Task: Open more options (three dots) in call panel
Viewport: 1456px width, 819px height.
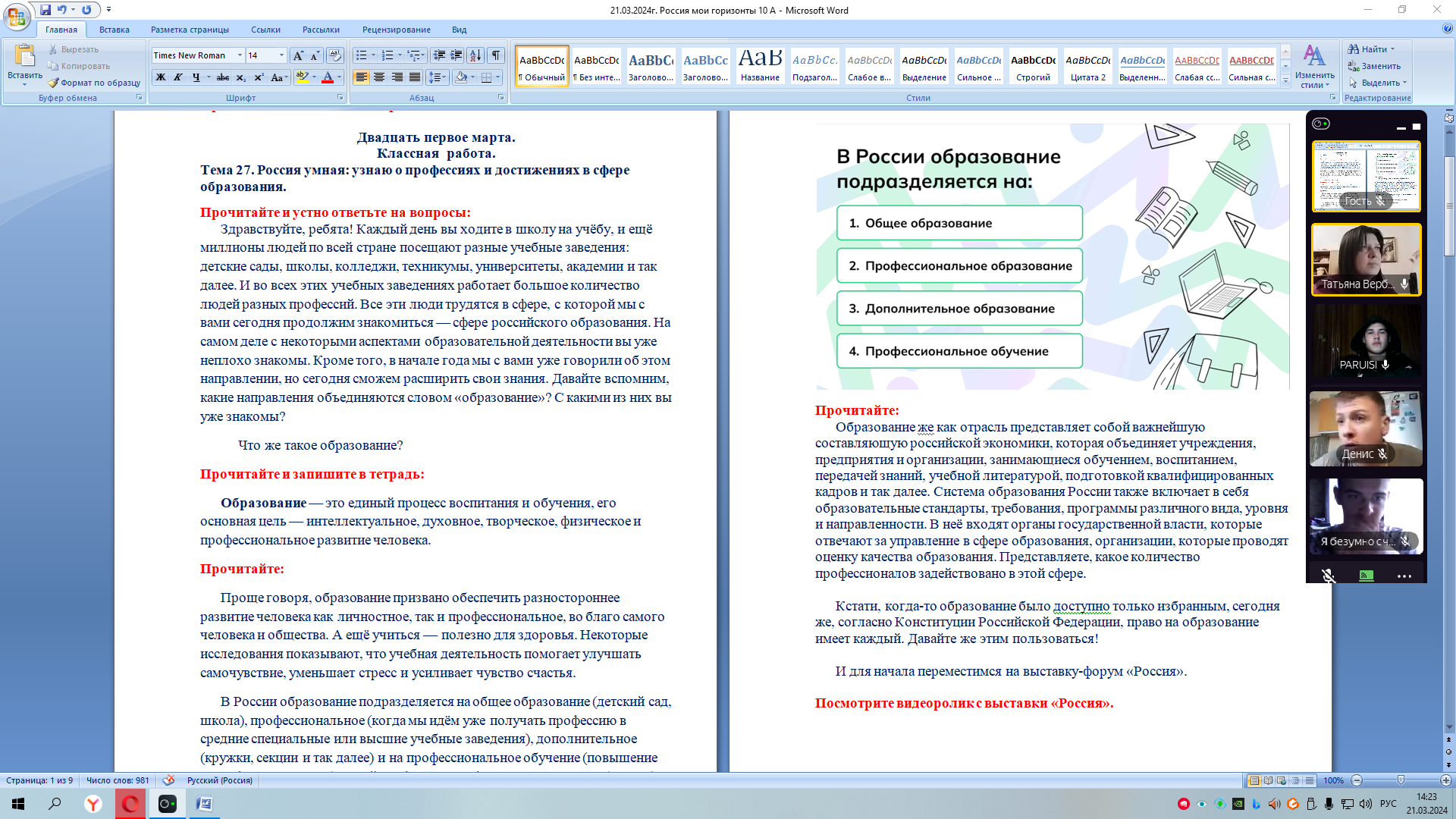Action: (x=1404, y=576)
